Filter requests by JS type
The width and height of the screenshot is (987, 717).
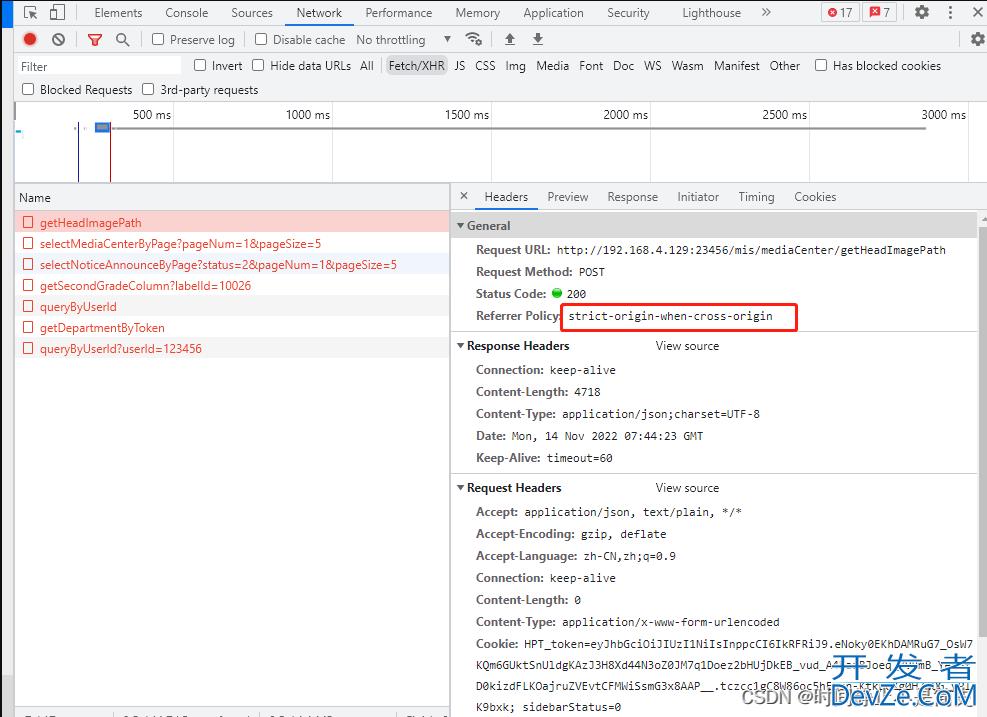tap(460, 65)
